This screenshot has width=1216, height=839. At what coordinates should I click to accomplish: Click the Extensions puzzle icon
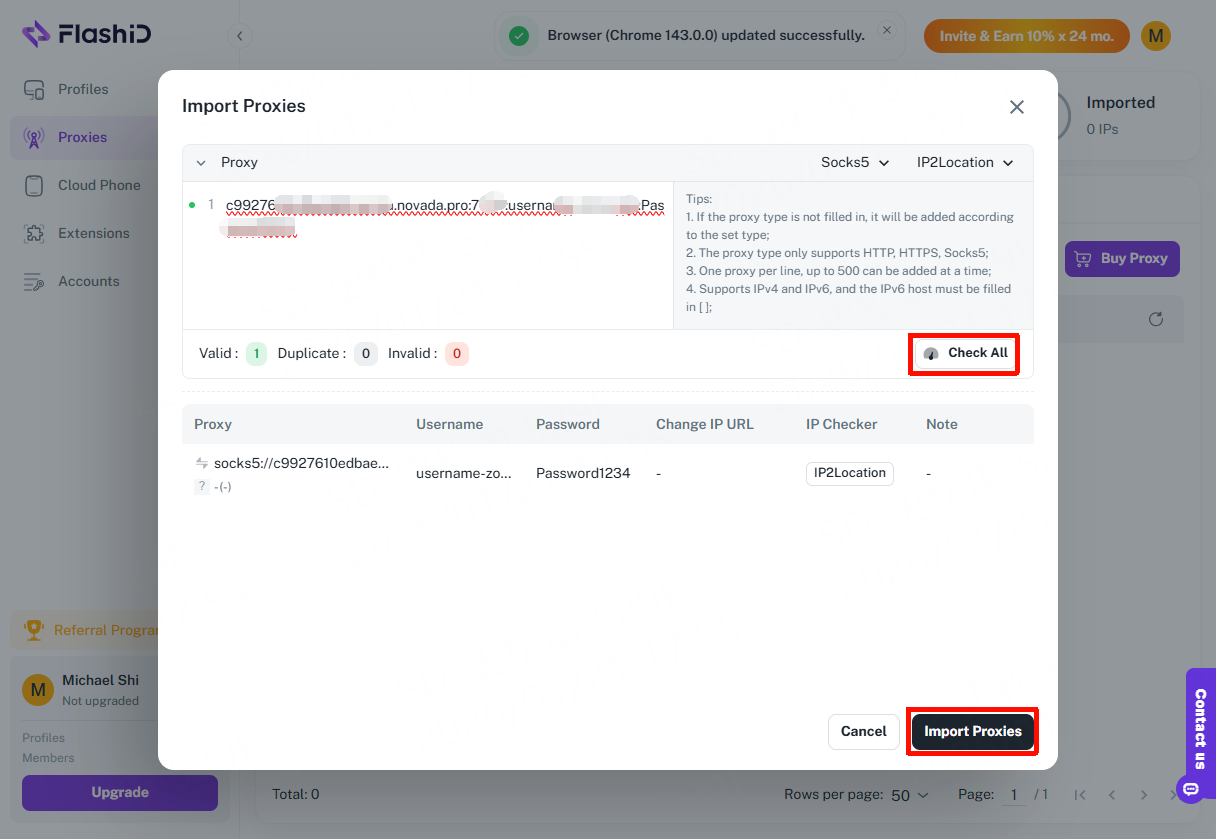[34, 233]
